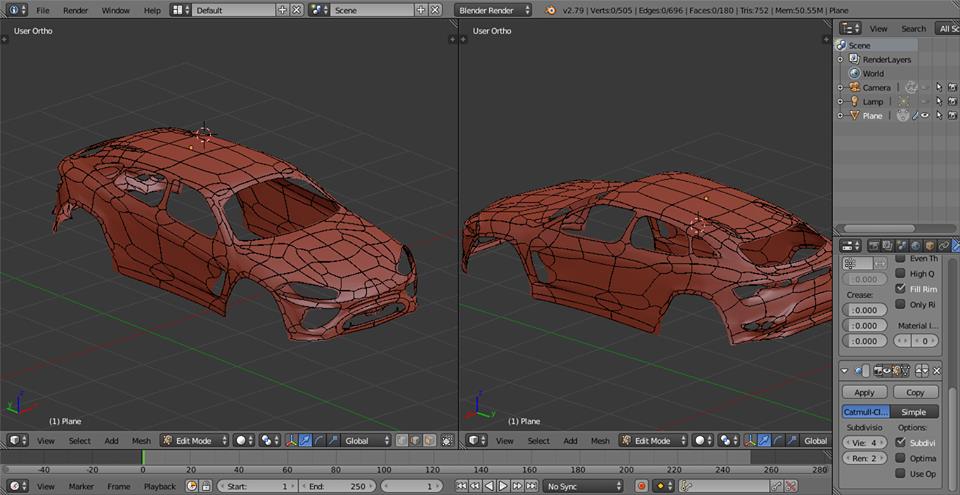Select Simple subdivision type button
The image size is (960, 495).
tap(914, 412)
